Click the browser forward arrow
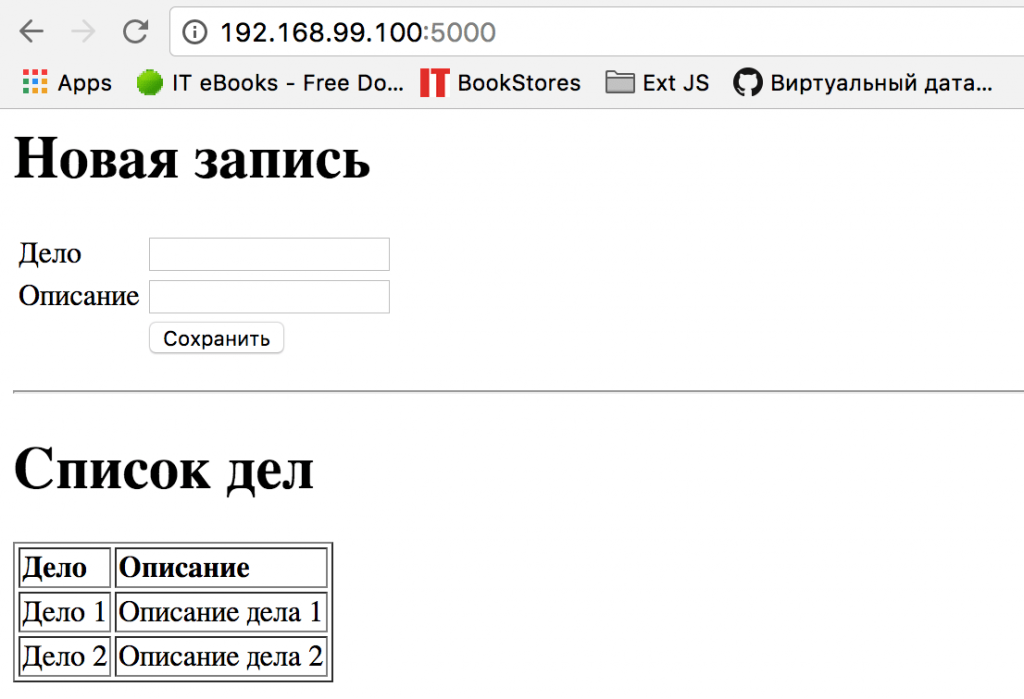The image size is (1024, 699). (84, 32)
